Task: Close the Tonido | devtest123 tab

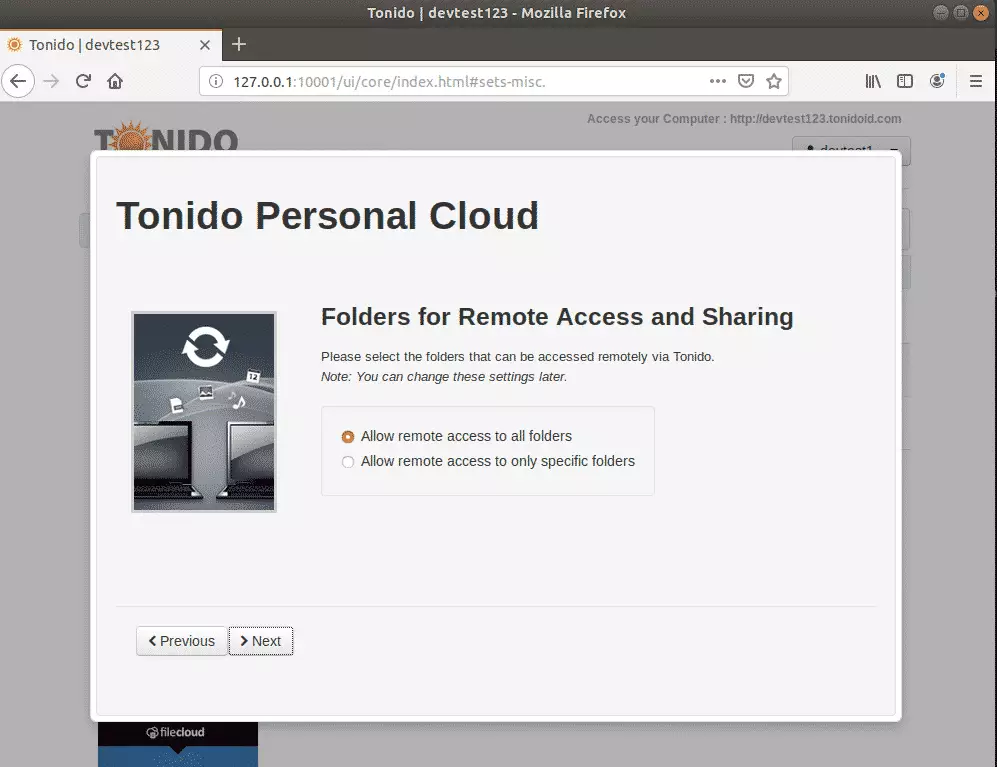Action: [x=205, y=45]
